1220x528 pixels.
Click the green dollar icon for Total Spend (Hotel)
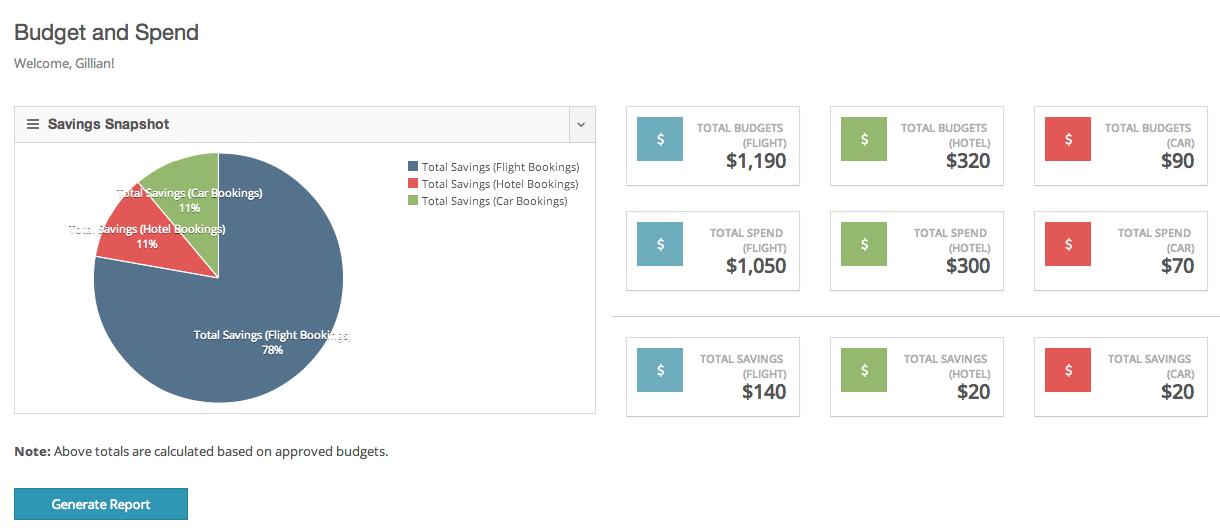pyautogui.click(x=864, y=244)
